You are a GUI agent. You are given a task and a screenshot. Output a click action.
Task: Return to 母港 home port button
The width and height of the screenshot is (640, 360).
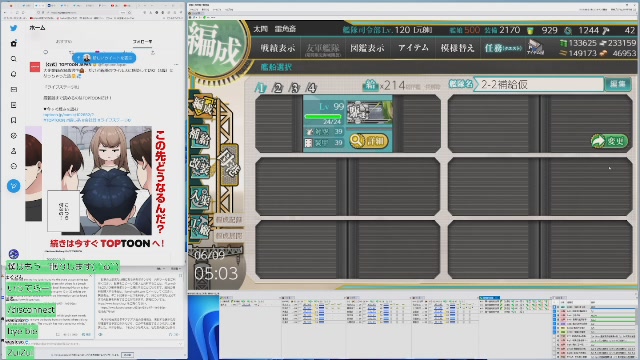[x=229, y=165]
